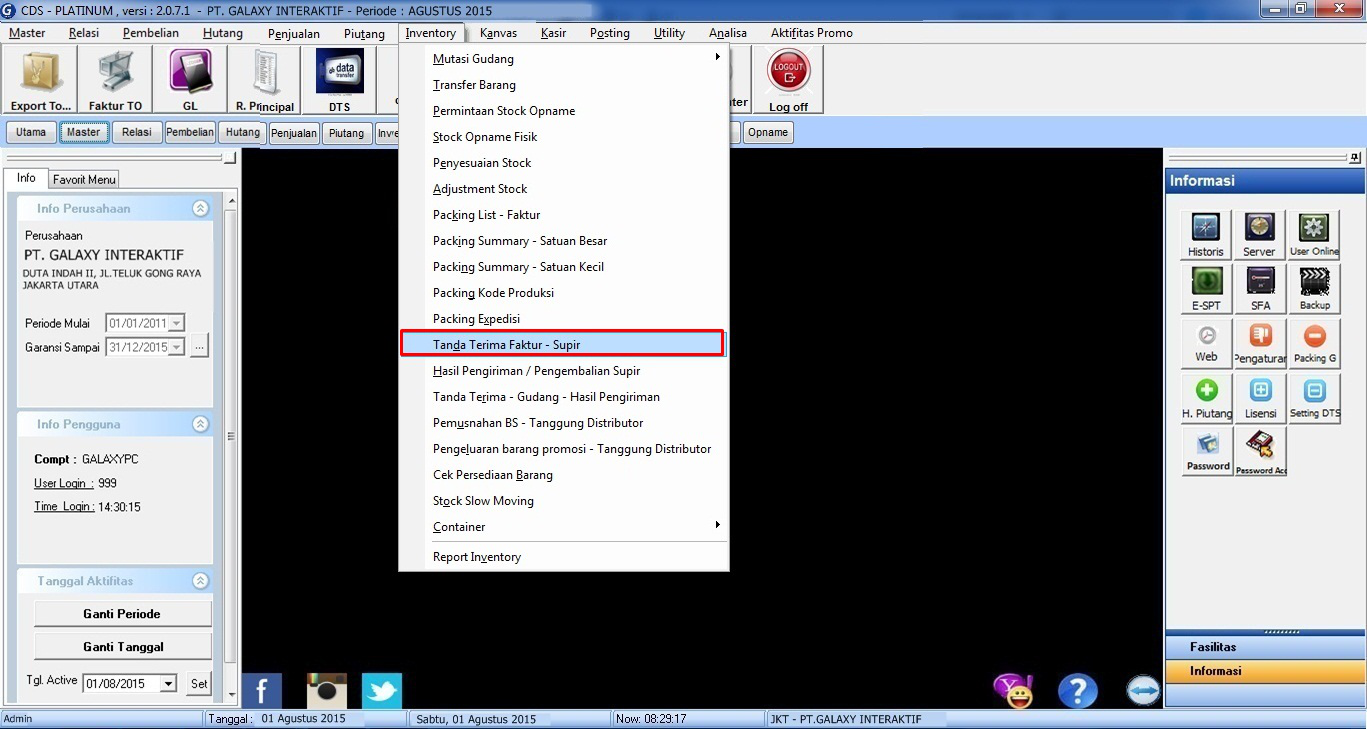Screen dimensions: 1367x729
Task: Open the Fasilitas panel bar
Action: (x=1265, y=647)
